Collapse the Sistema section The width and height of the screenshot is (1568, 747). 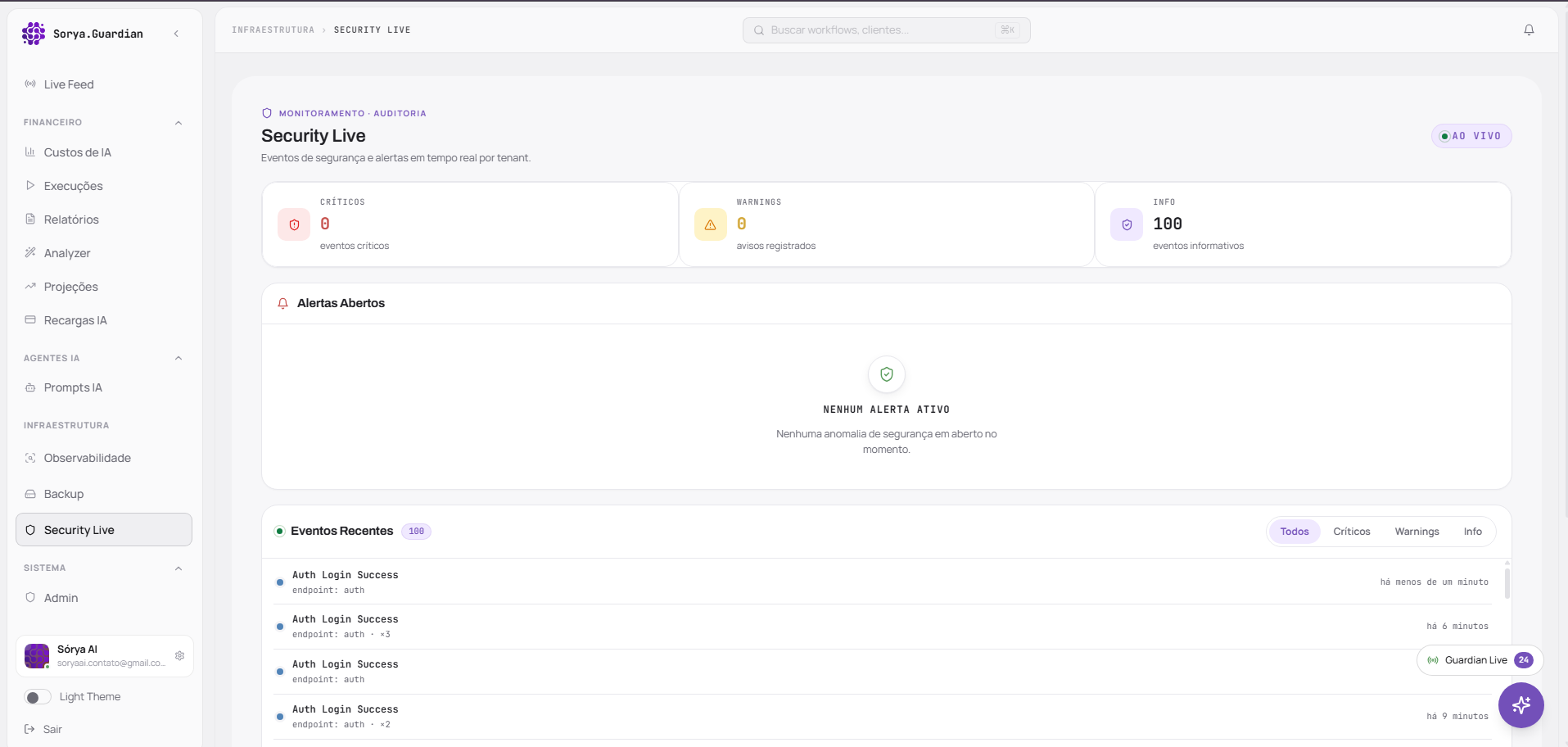(x=178, y=568)
